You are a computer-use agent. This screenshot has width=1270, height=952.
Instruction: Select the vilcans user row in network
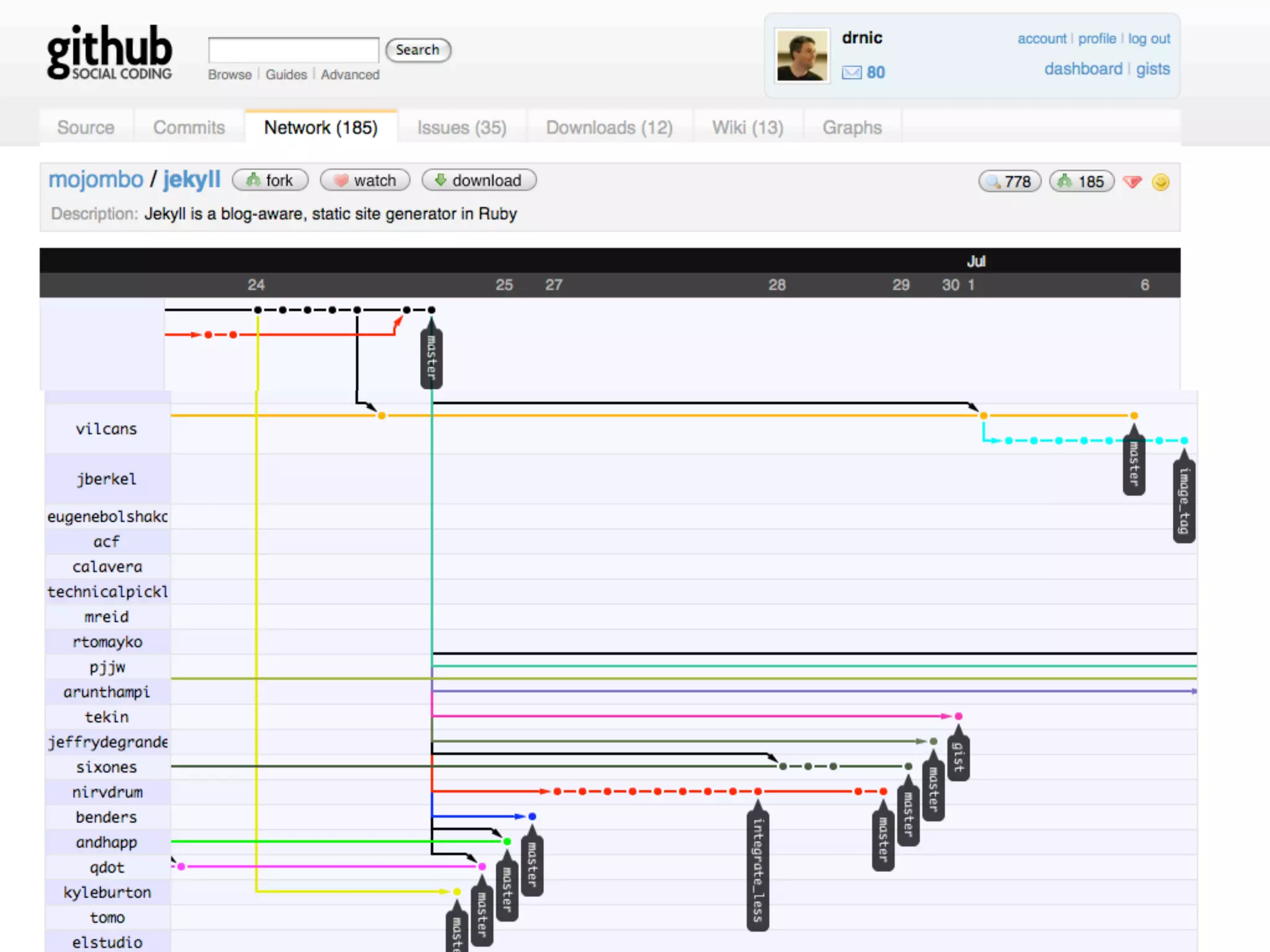pyautogui.click(x=106, y=429)
